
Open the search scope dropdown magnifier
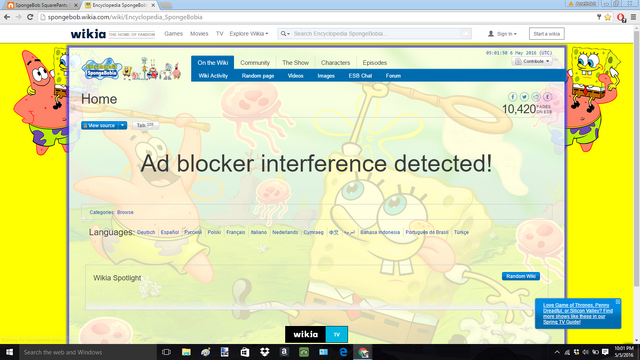(284, 33)
